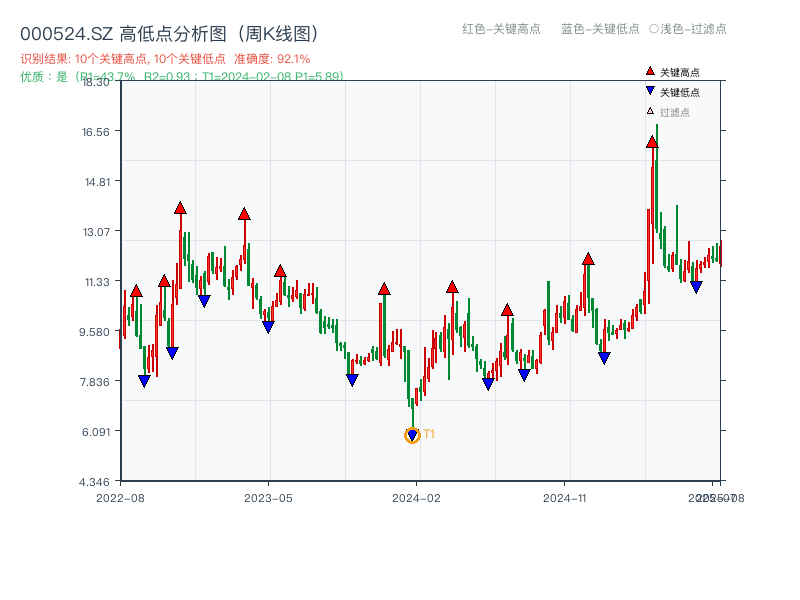
Task: Click the 000524.SZ 高低点分析图 chart title
Action: pos(170,34)
